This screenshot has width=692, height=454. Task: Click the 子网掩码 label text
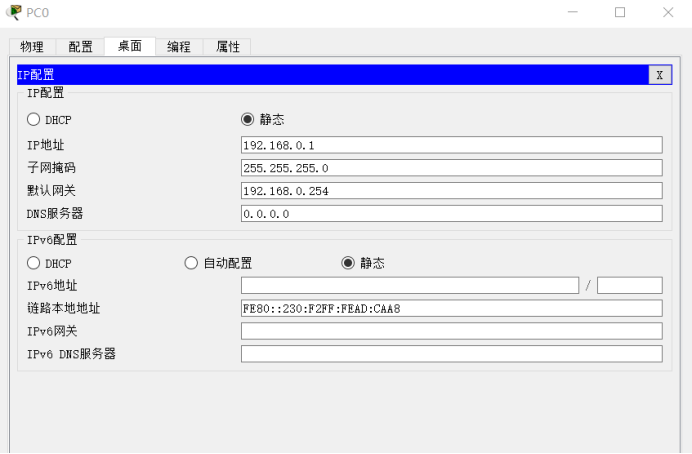[x=51, y=168]
